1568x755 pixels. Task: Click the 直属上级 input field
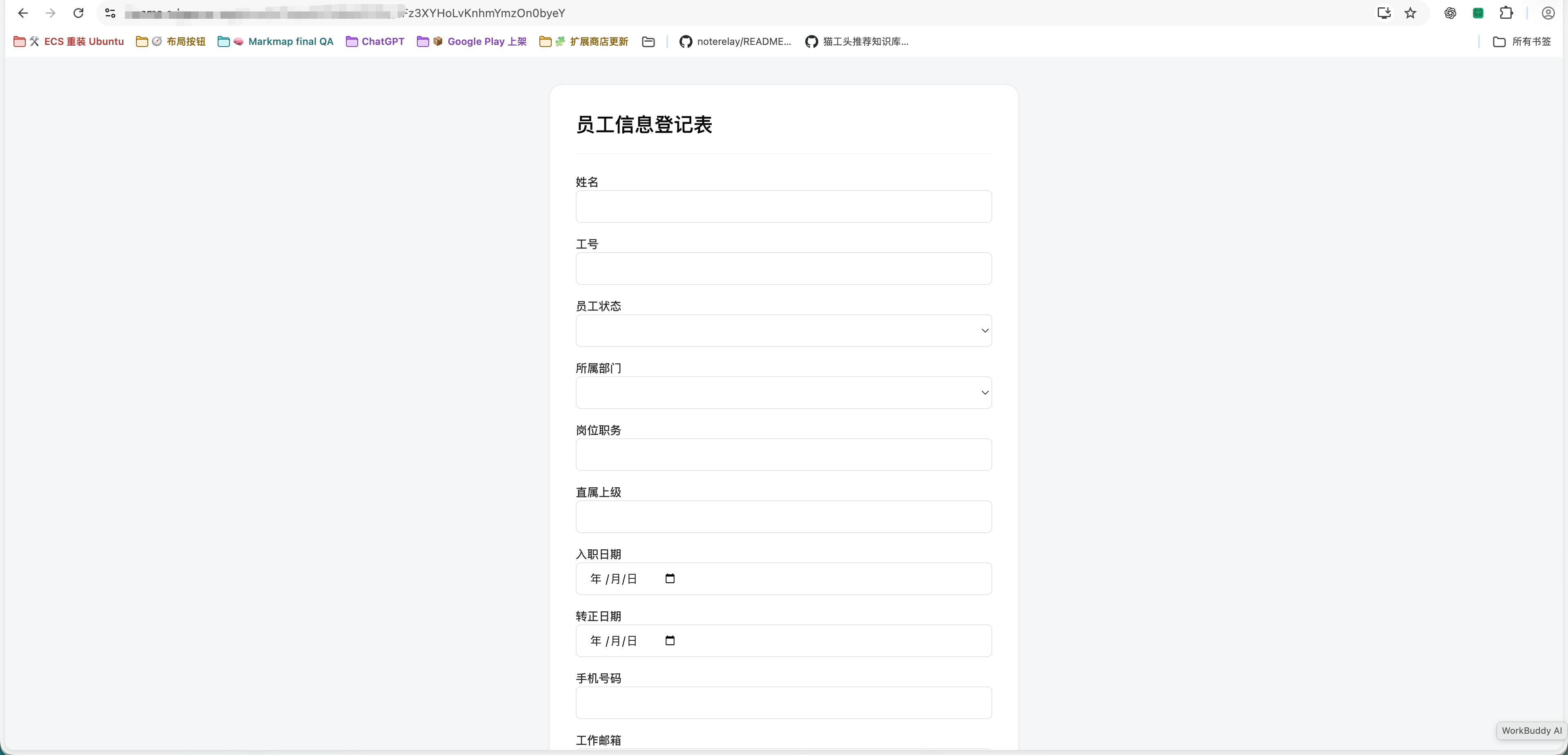pyautogui.click(x=784, y=517)
